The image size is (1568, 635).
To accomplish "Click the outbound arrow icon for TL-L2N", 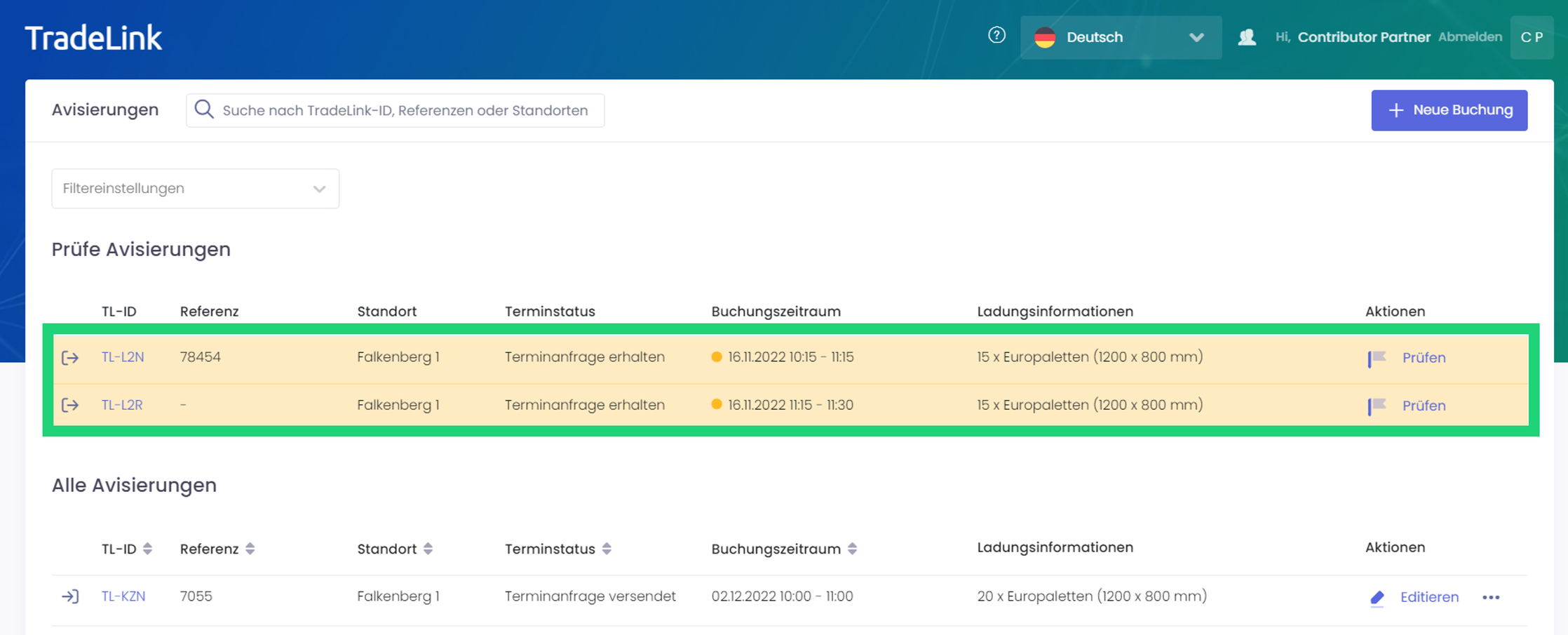I will coord(70,358).
